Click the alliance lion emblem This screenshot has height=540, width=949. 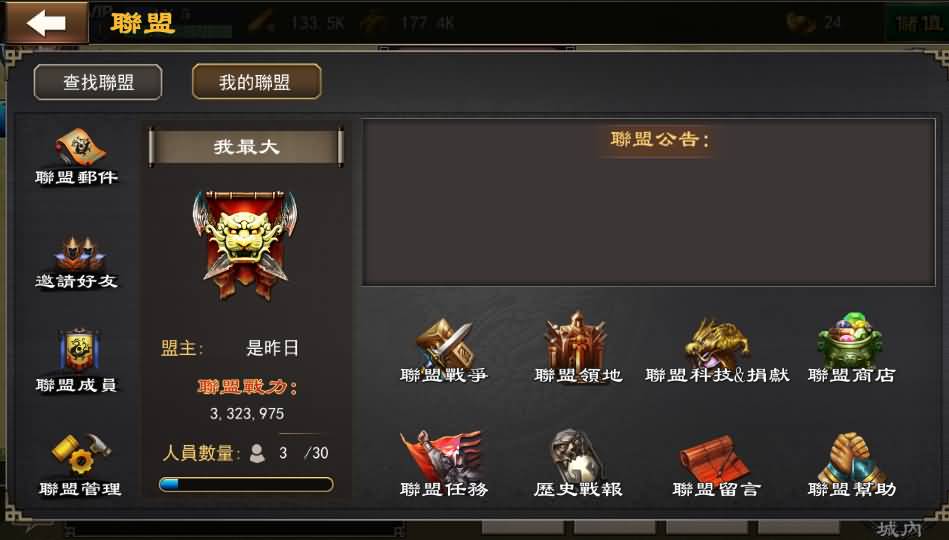tap(245, 244)
